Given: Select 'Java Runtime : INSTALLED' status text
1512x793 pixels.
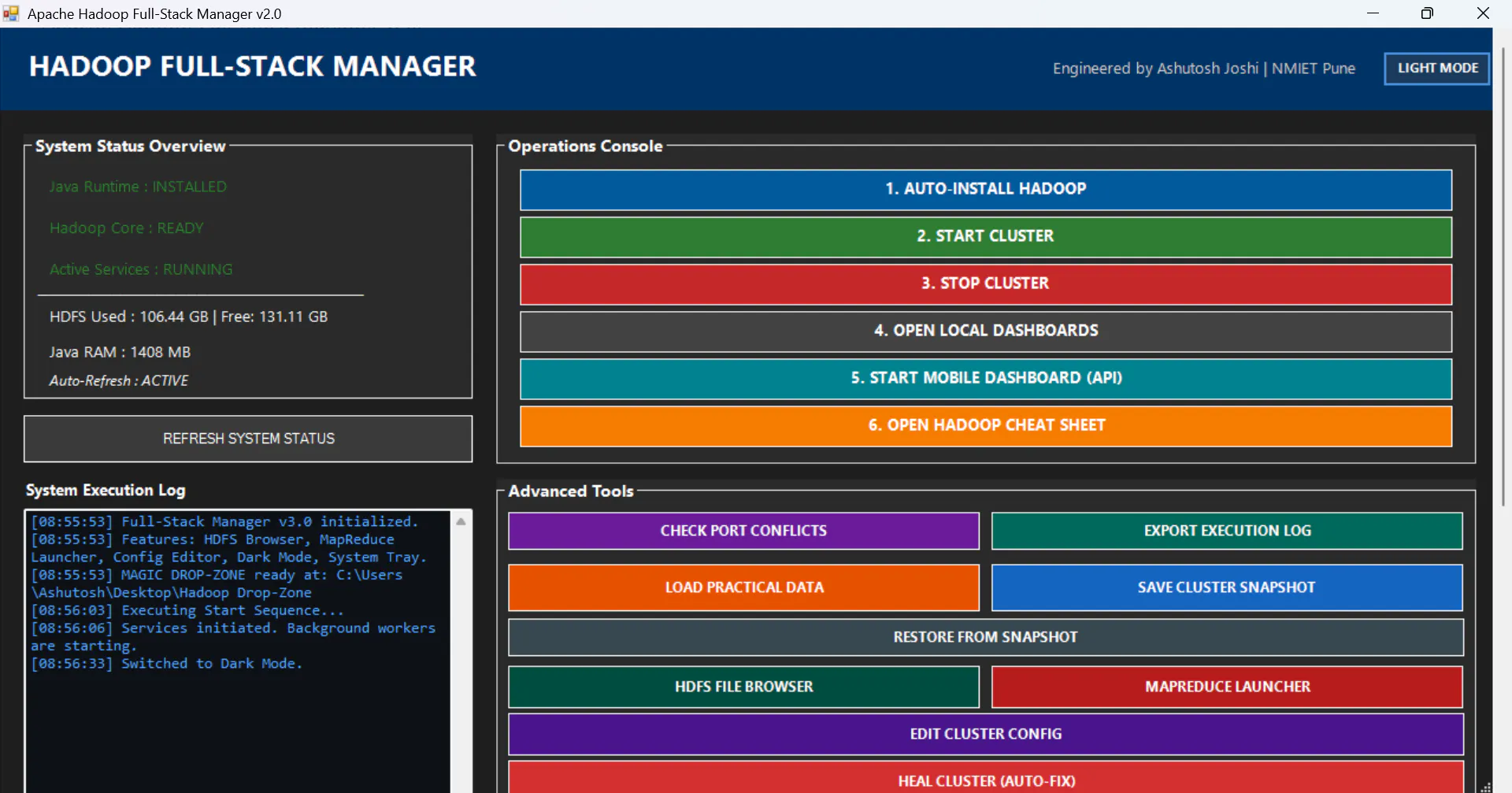Looking at the screenshot, I should 138,187.
